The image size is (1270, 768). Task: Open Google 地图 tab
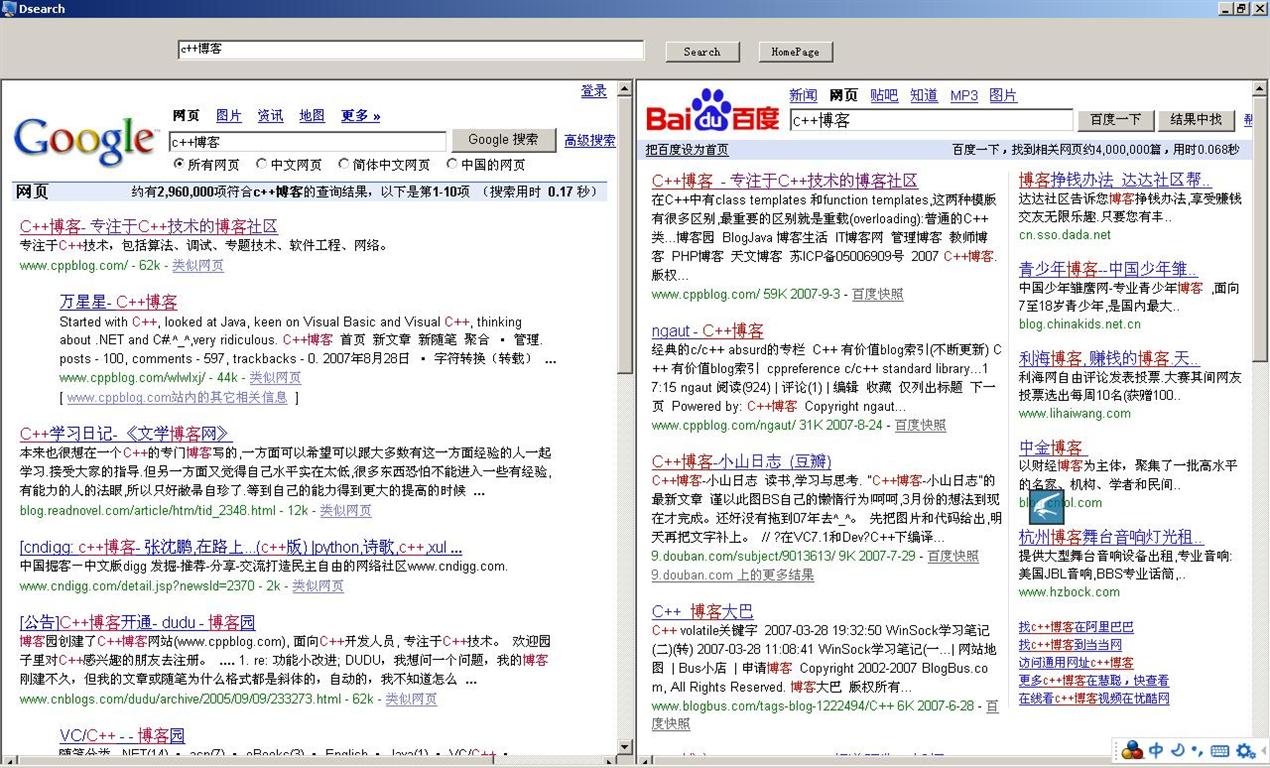click(x=312, y=116)
